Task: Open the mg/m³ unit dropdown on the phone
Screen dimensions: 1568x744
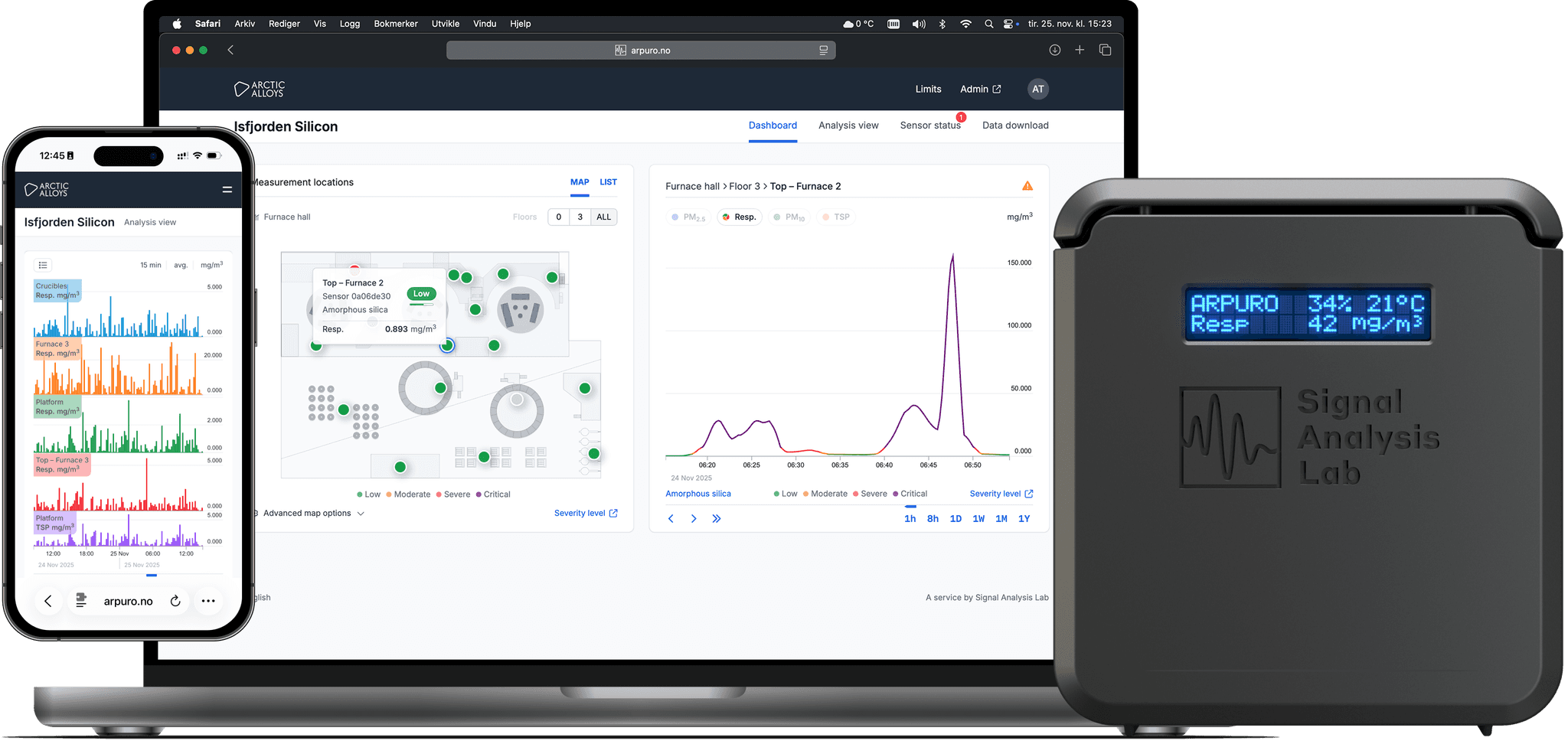Action: [212, 266]
